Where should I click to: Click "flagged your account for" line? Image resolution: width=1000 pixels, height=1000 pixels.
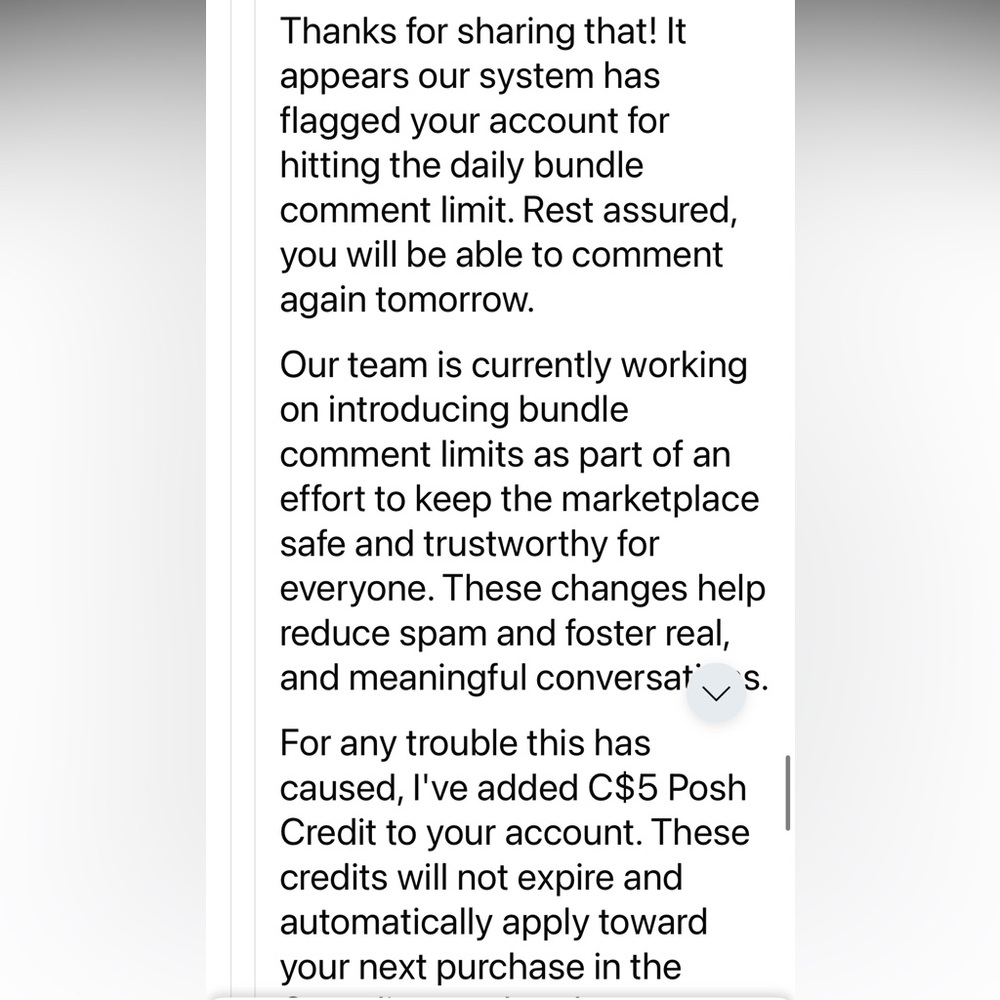coord(474,121)
